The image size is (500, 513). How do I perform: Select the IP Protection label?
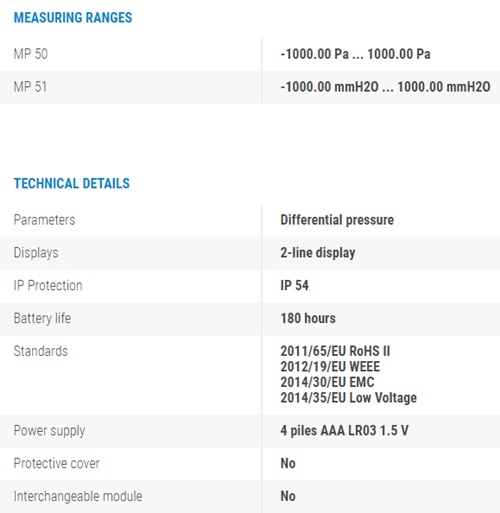point(48,286)
